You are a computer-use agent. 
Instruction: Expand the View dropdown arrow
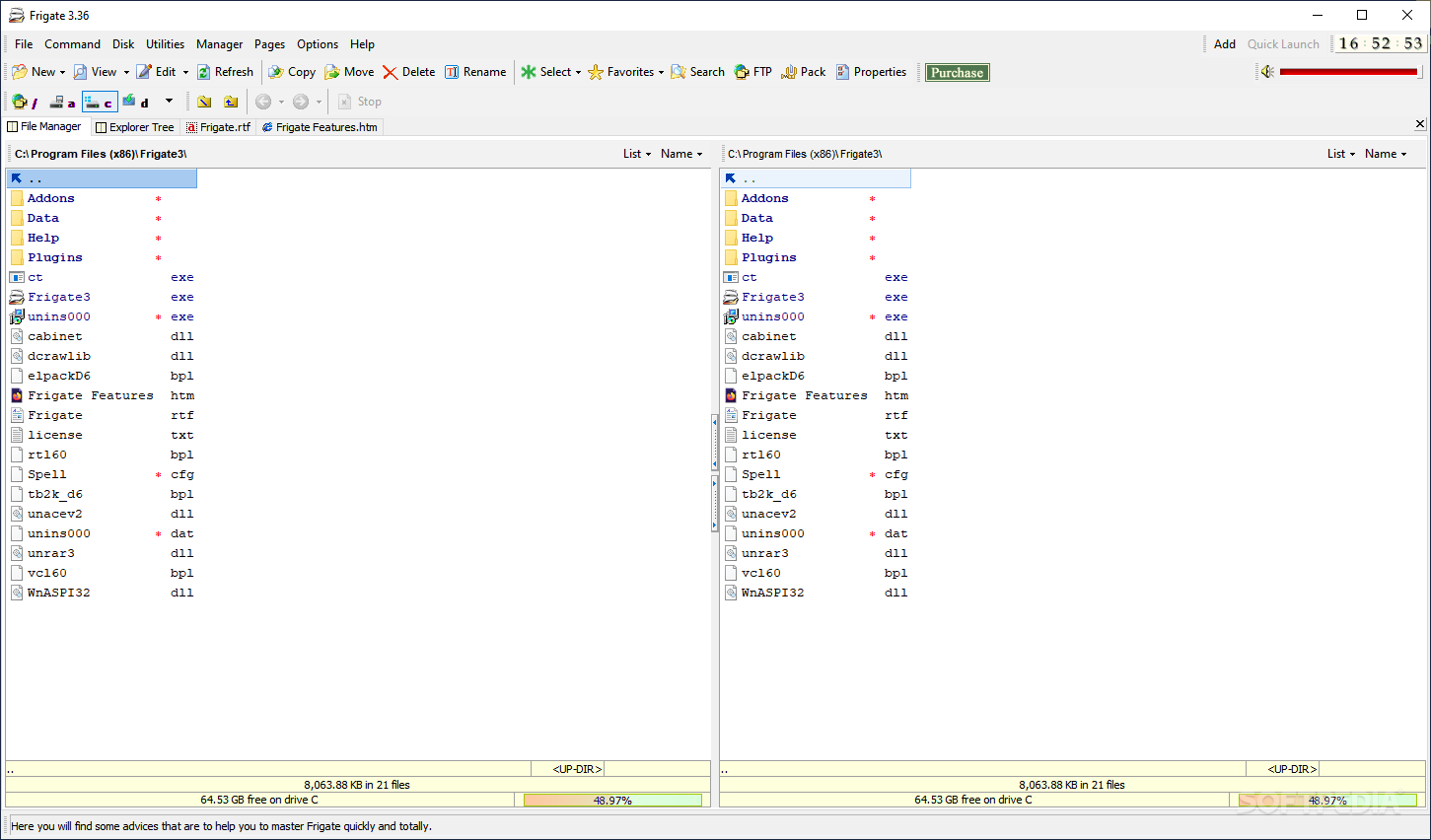(126, 72)
